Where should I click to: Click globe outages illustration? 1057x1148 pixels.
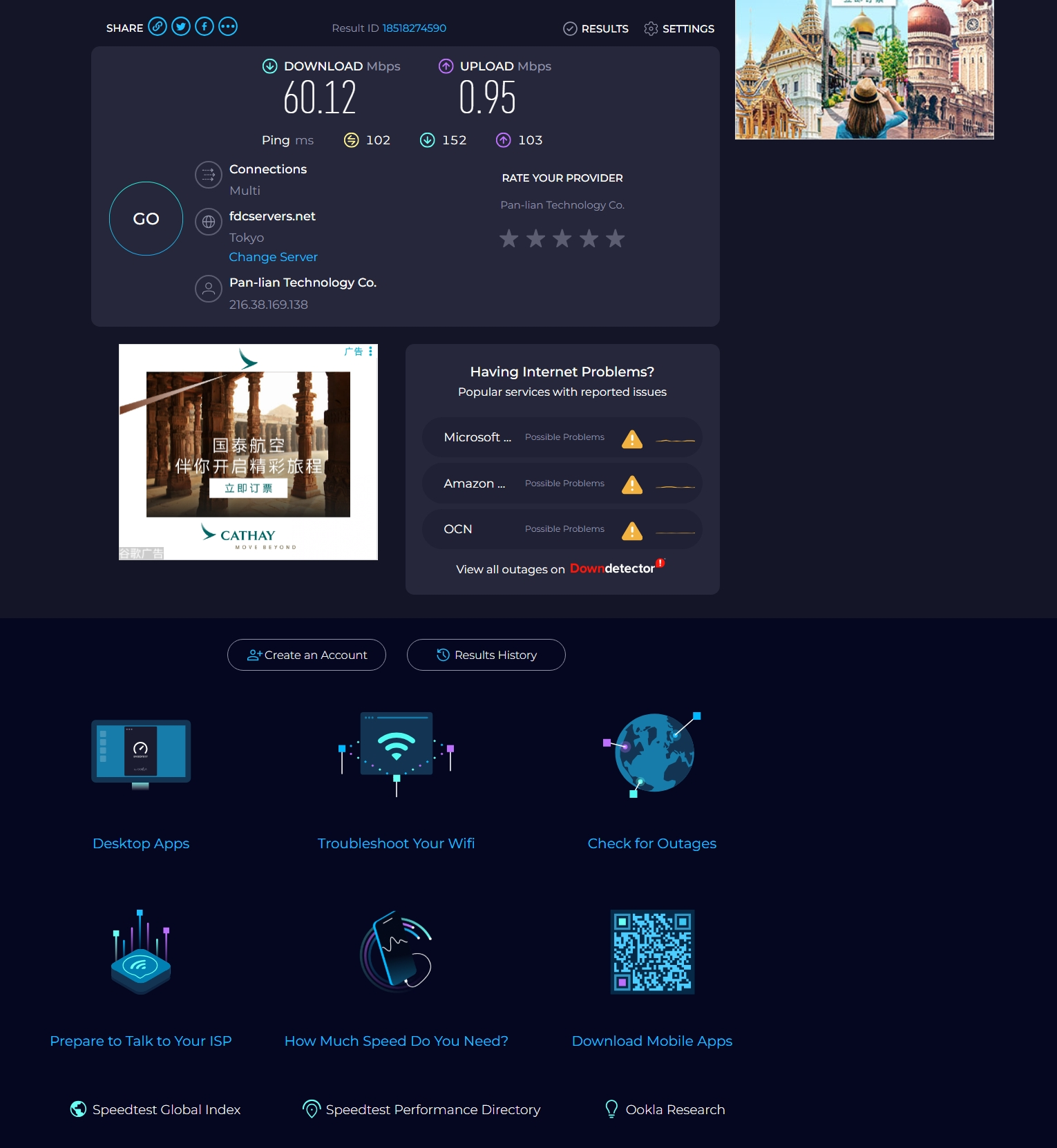pyautogui.click(x=652, y=754)
